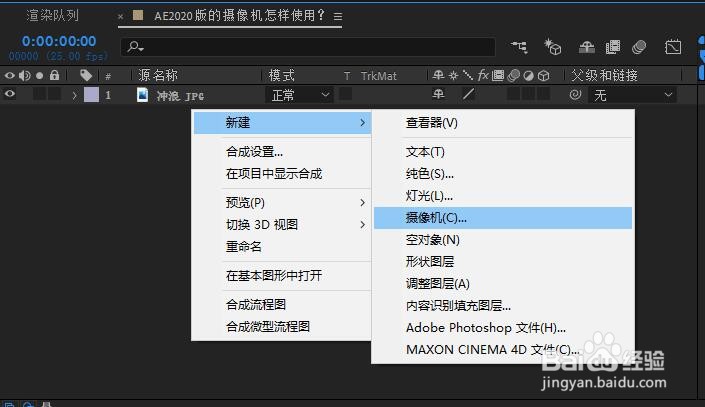Expand the 冲浪.JPG layer properties arrow
Screen dimensions: 705x407
point(75,95)
